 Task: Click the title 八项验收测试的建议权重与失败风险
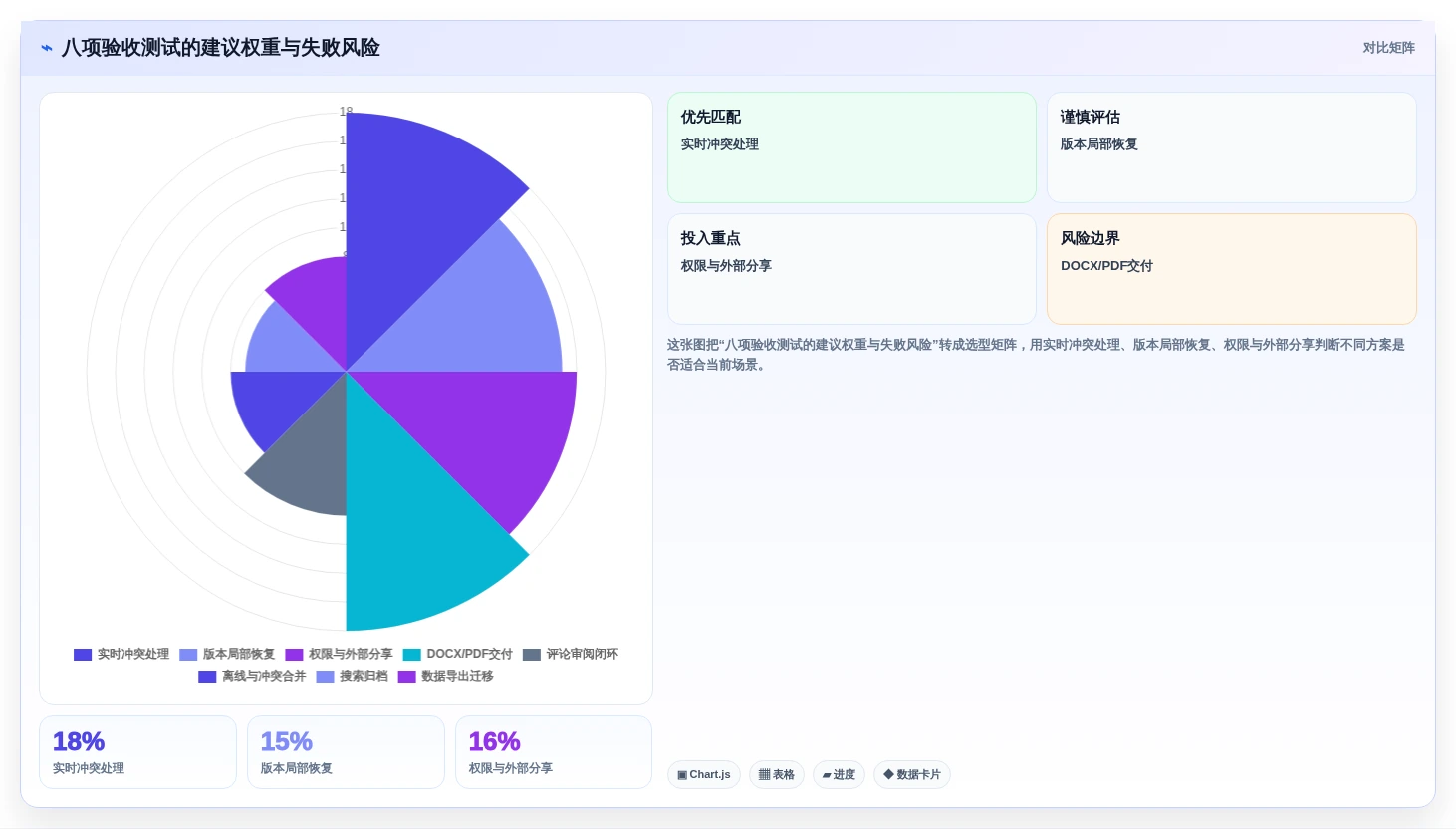(x=220, y=48)
